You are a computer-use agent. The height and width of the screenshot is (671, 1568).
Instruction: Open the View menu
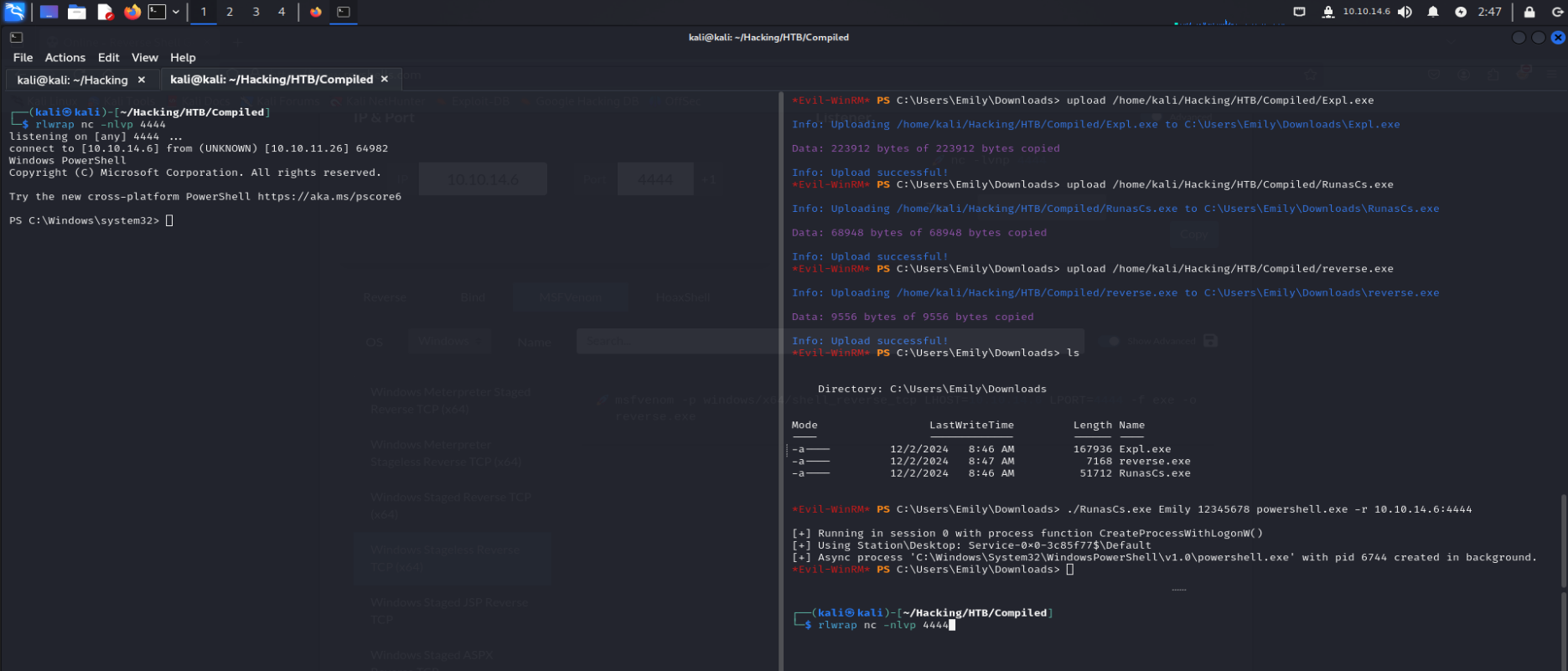pos(144,57)
